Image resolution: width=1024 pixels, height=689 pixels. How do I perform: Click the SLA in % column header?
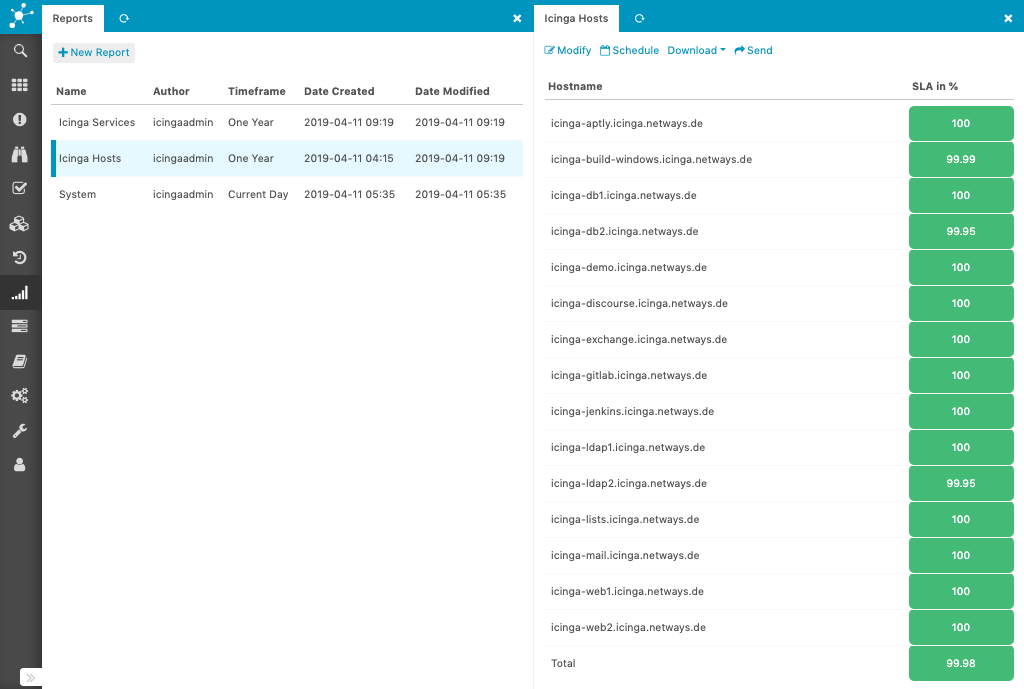point(935,86)
